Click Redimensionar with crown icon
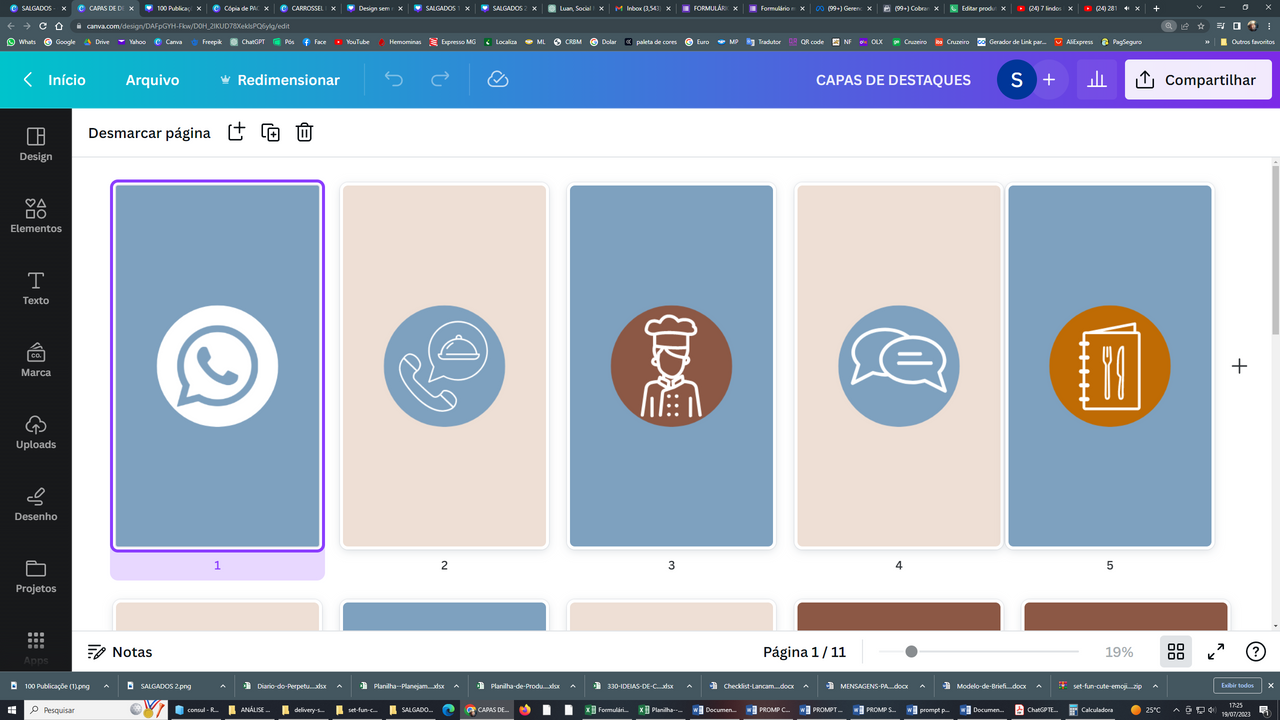The image size is (1280, 720). (280, 80)
